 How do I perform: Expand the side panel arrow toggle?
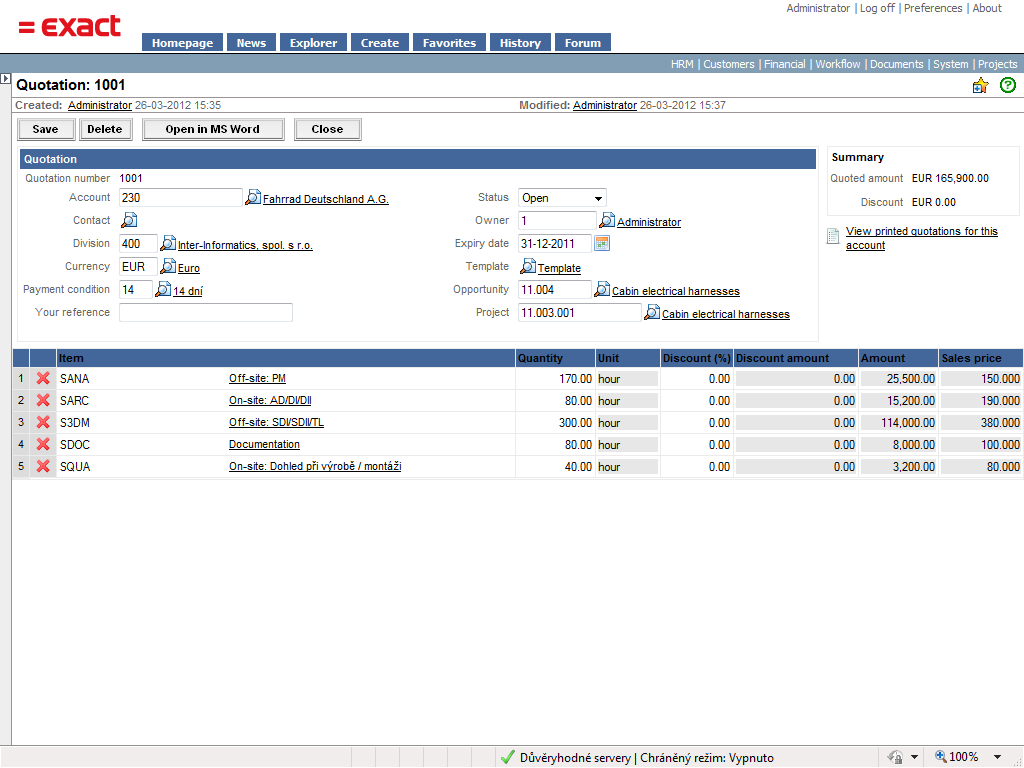pyautogui.click(x=5, y=78)
